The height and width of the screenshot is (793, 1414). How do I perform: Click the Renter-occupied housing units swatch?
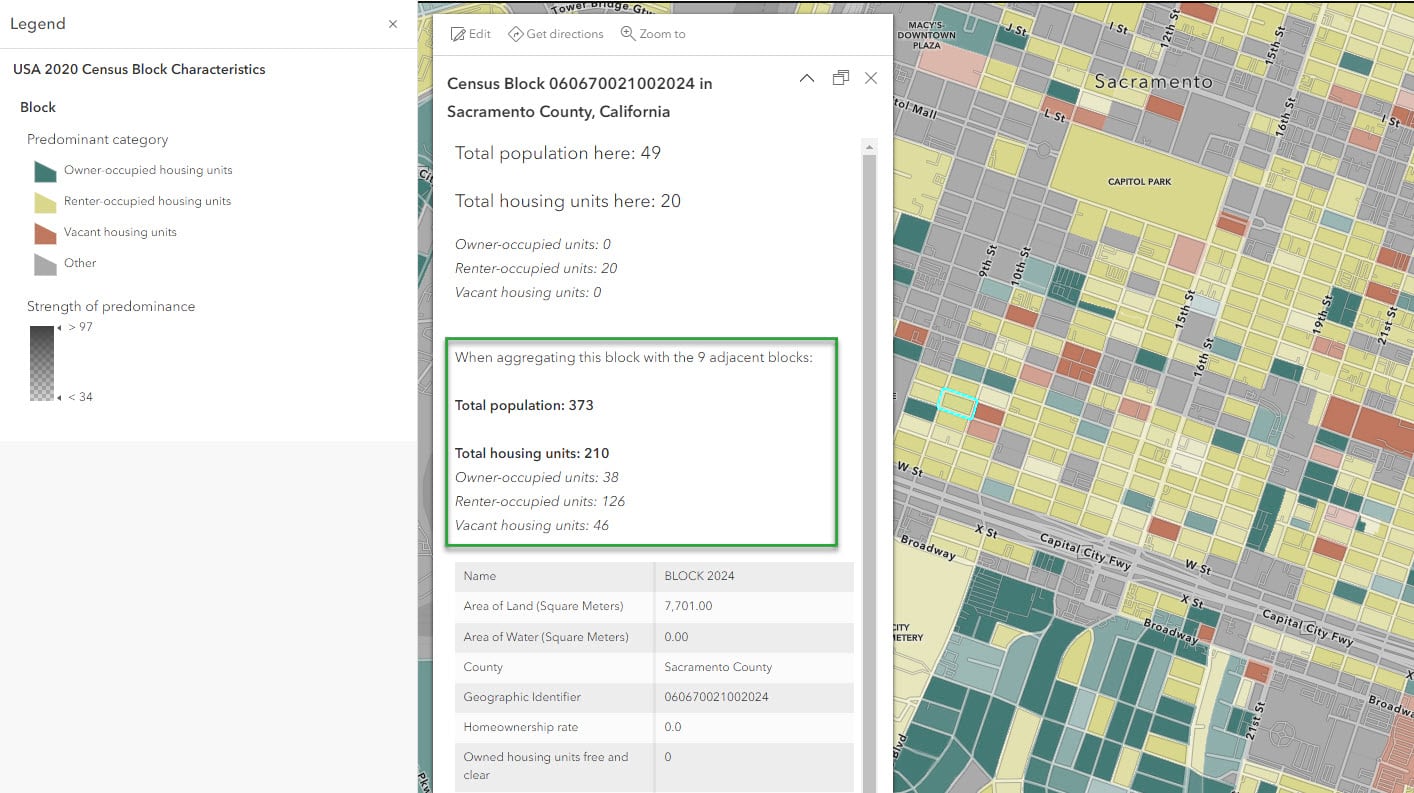tap(45, 202)
